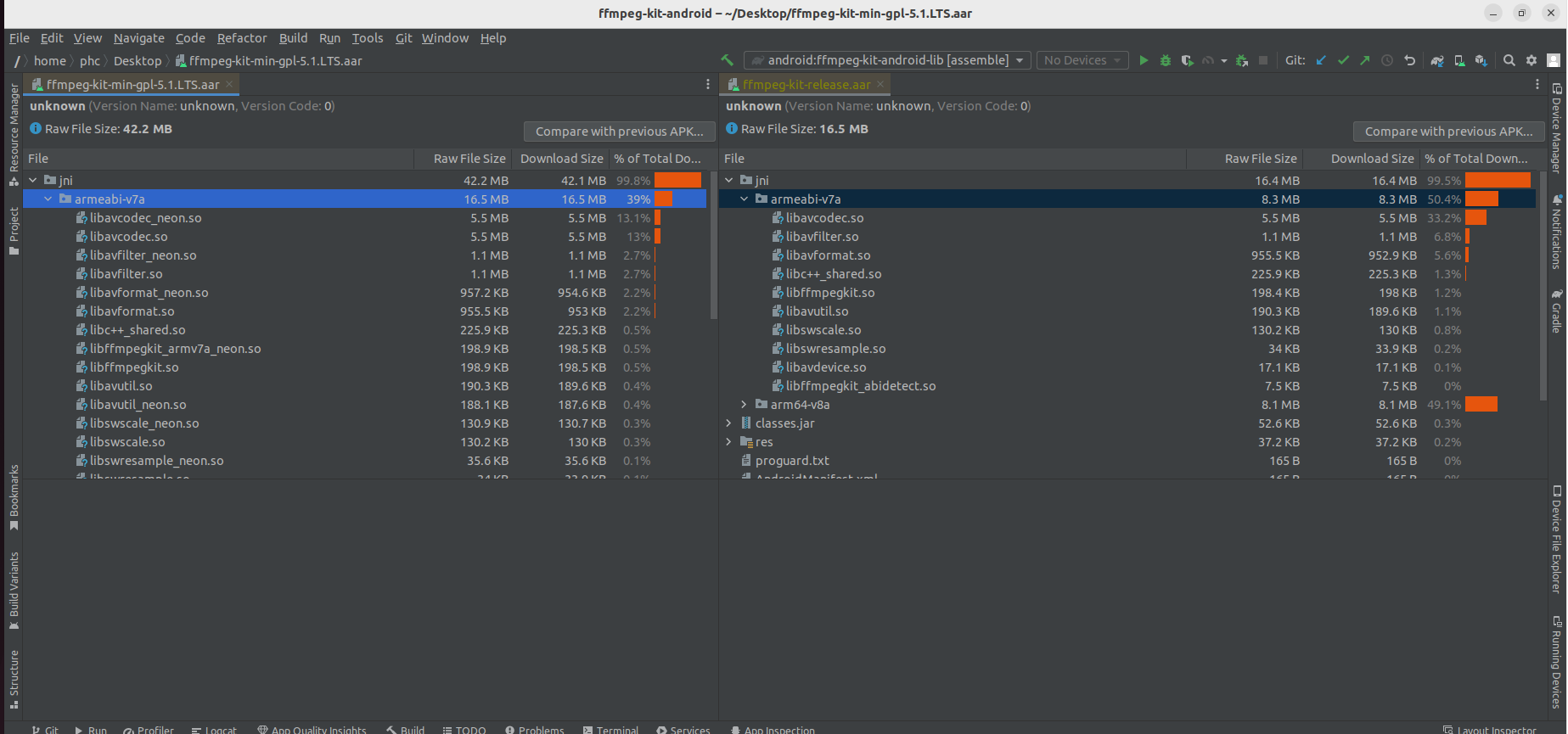Open the Logcat tool window

[214, 729]
